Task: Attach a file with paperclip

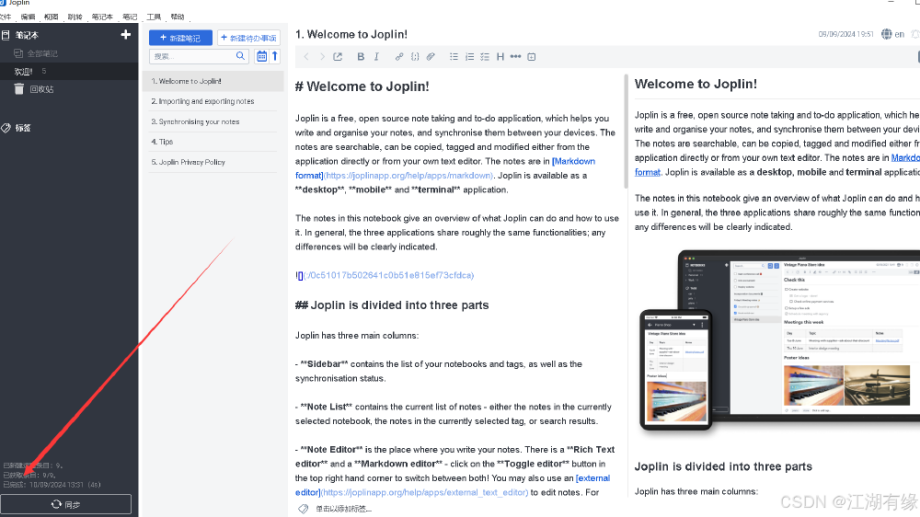Action: click(x=431, y=57)
